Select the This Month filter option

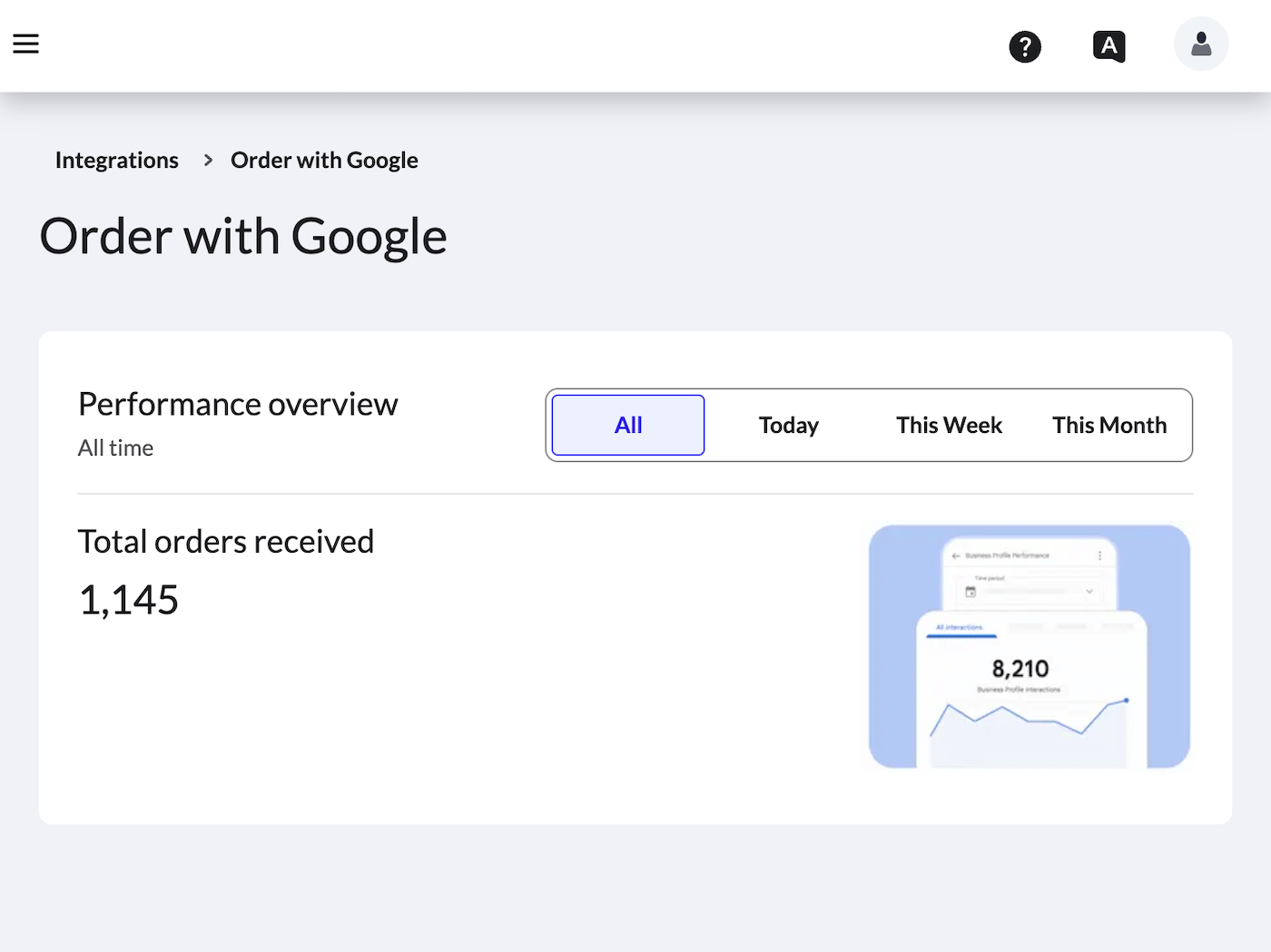coord(1109,425)
